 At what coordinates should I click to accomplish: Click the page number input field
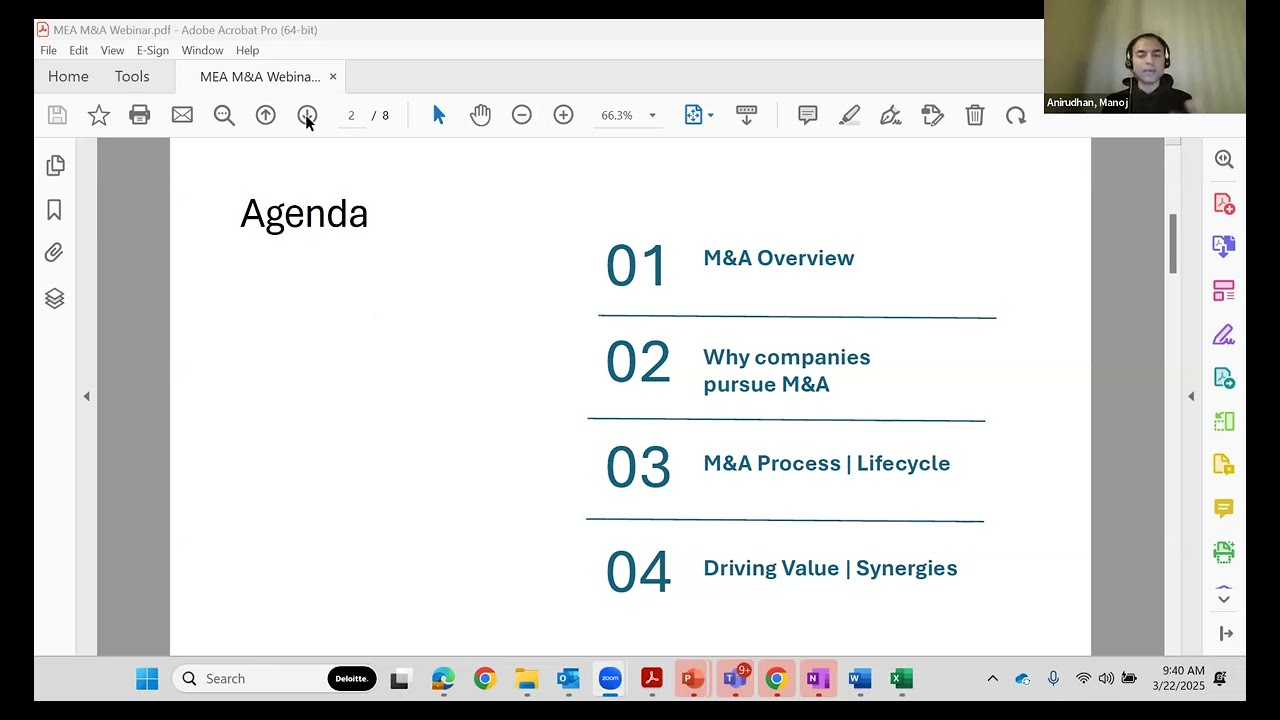(351, 115)
